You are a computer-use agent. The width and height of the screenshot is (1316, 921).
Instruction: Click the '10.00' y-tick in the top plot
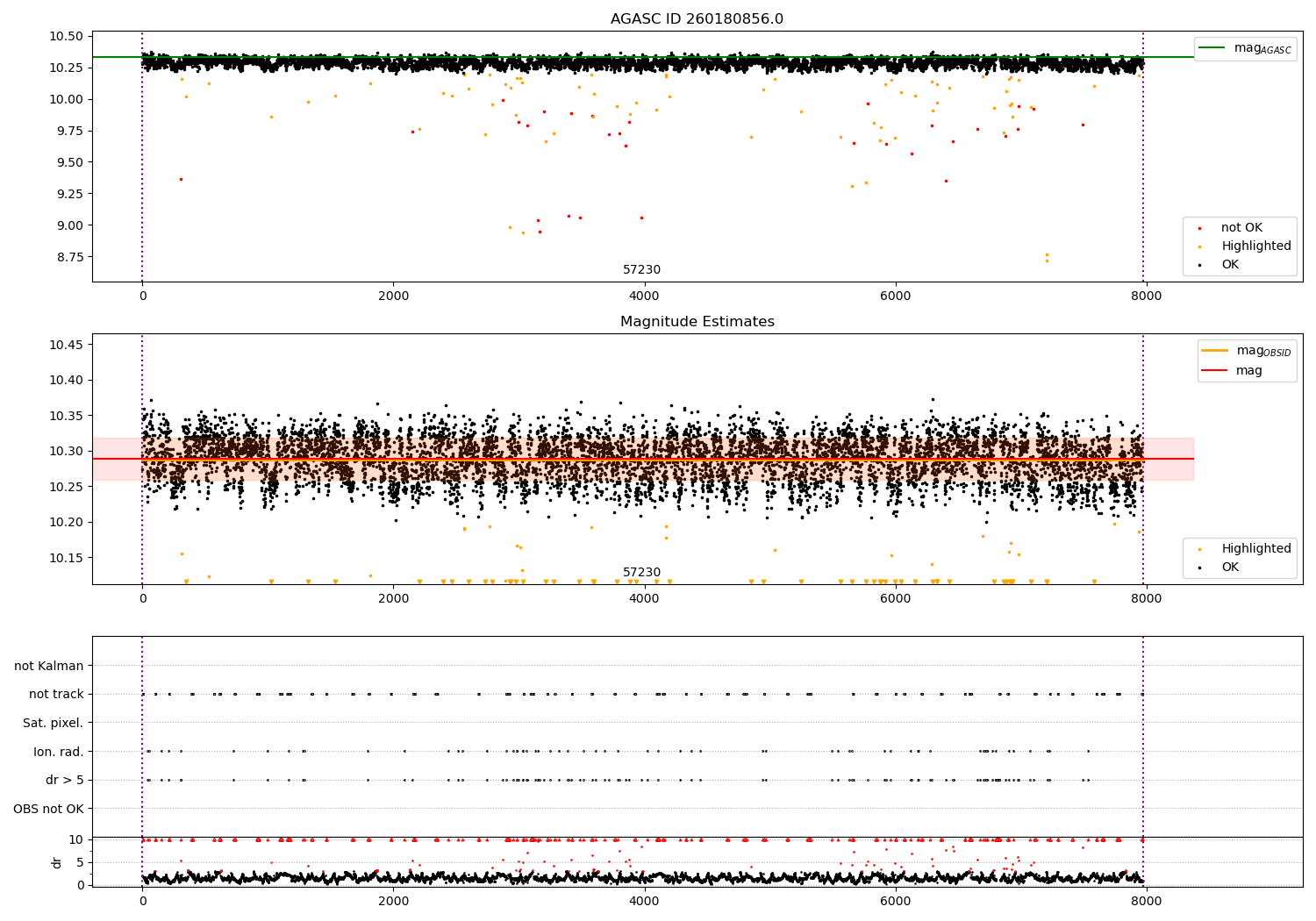(x=66, y=99)
